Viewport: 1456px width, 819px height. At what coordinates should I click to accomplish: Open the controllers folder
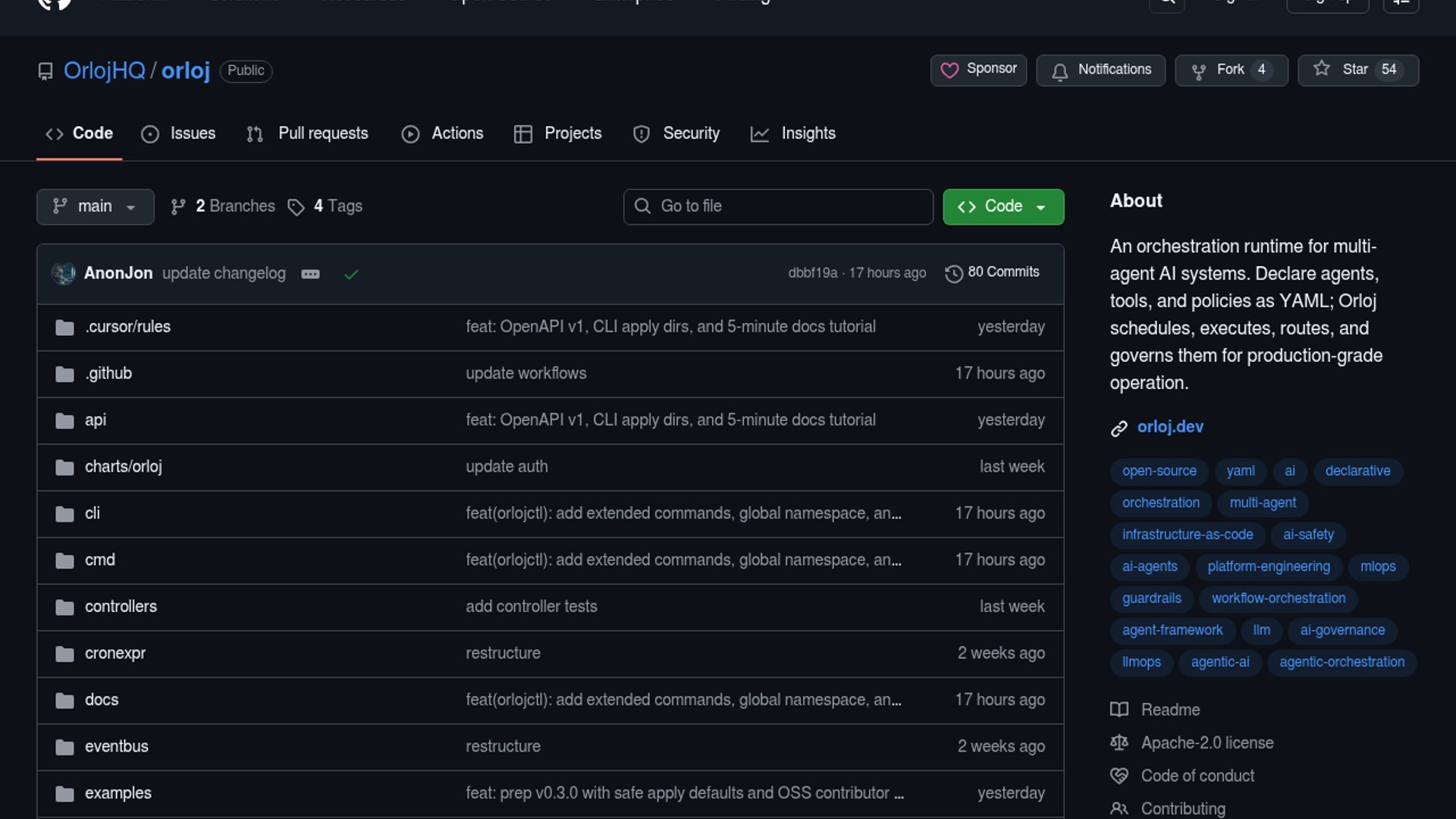121,607
